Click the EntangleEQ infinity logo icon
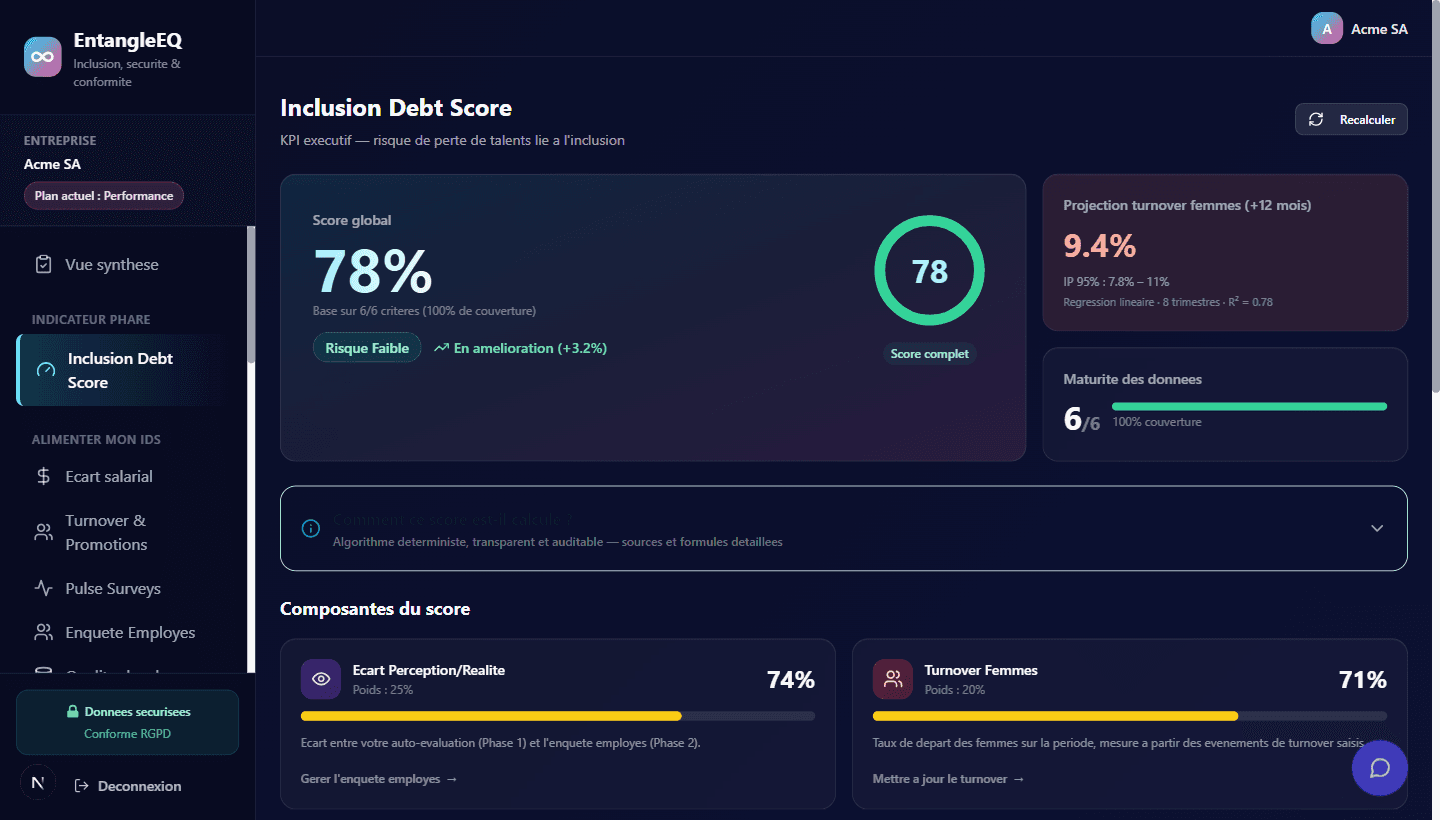1440x820 pixels. click(43, 57)
